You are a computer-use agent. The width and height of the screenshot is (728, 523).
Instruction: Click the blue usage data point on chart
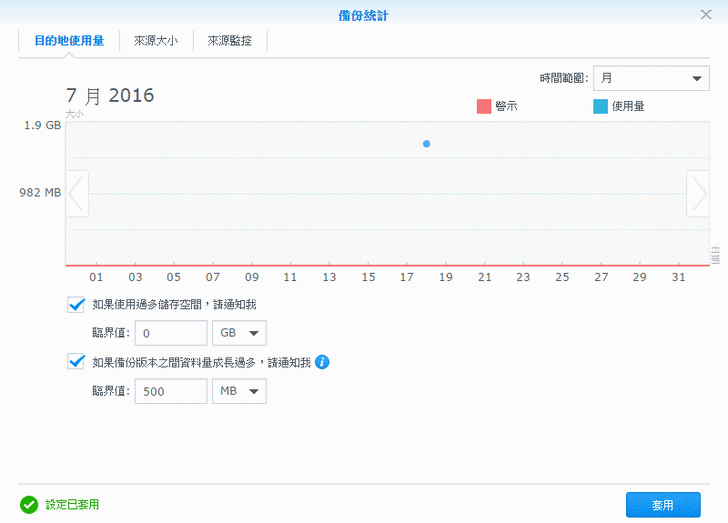(426, 144)
